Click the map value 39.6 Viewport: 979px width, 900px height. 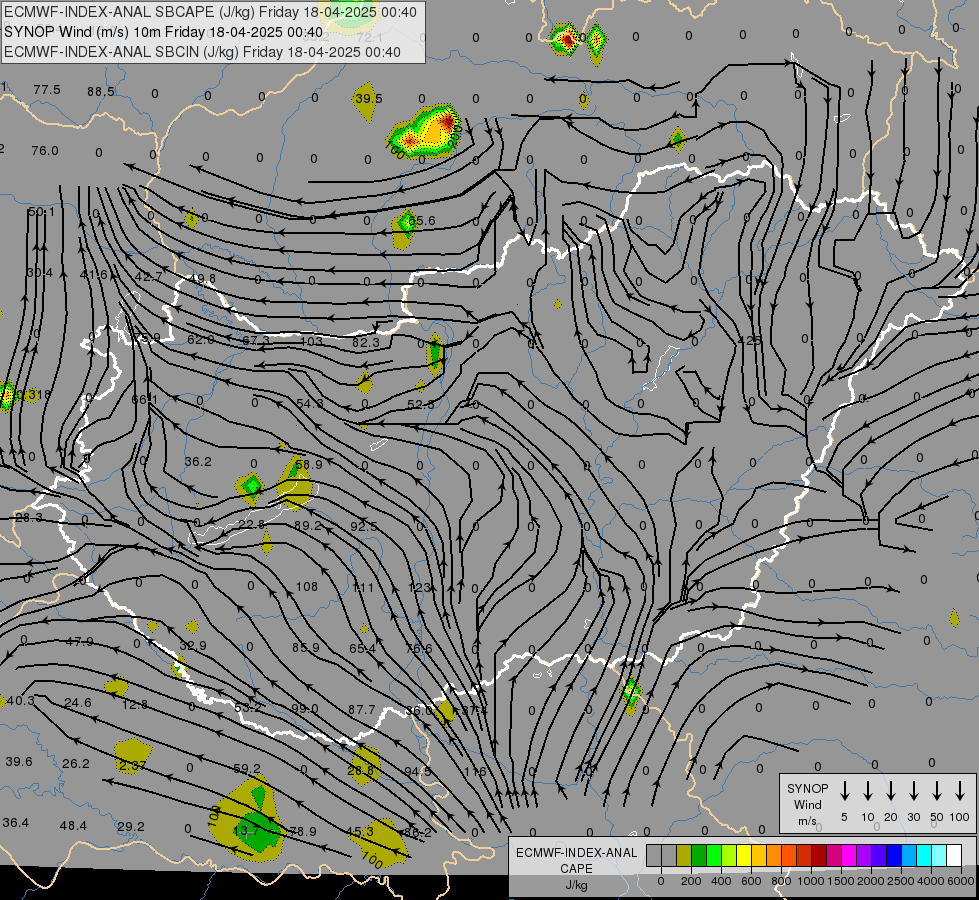(19, 761)
